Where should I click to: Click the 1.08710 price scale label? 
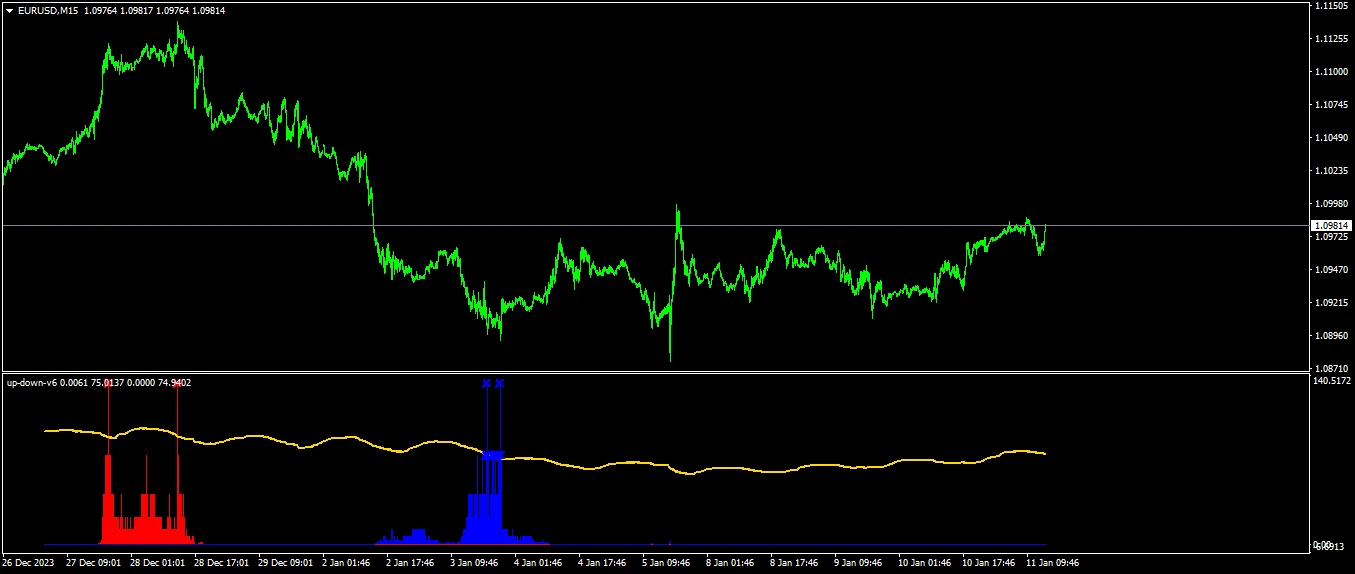click(1329, 369)
